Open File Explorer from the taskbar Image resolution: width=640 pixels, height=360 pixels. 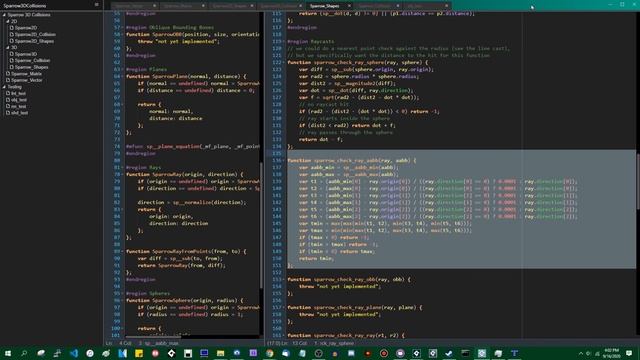tap(220, 353)
